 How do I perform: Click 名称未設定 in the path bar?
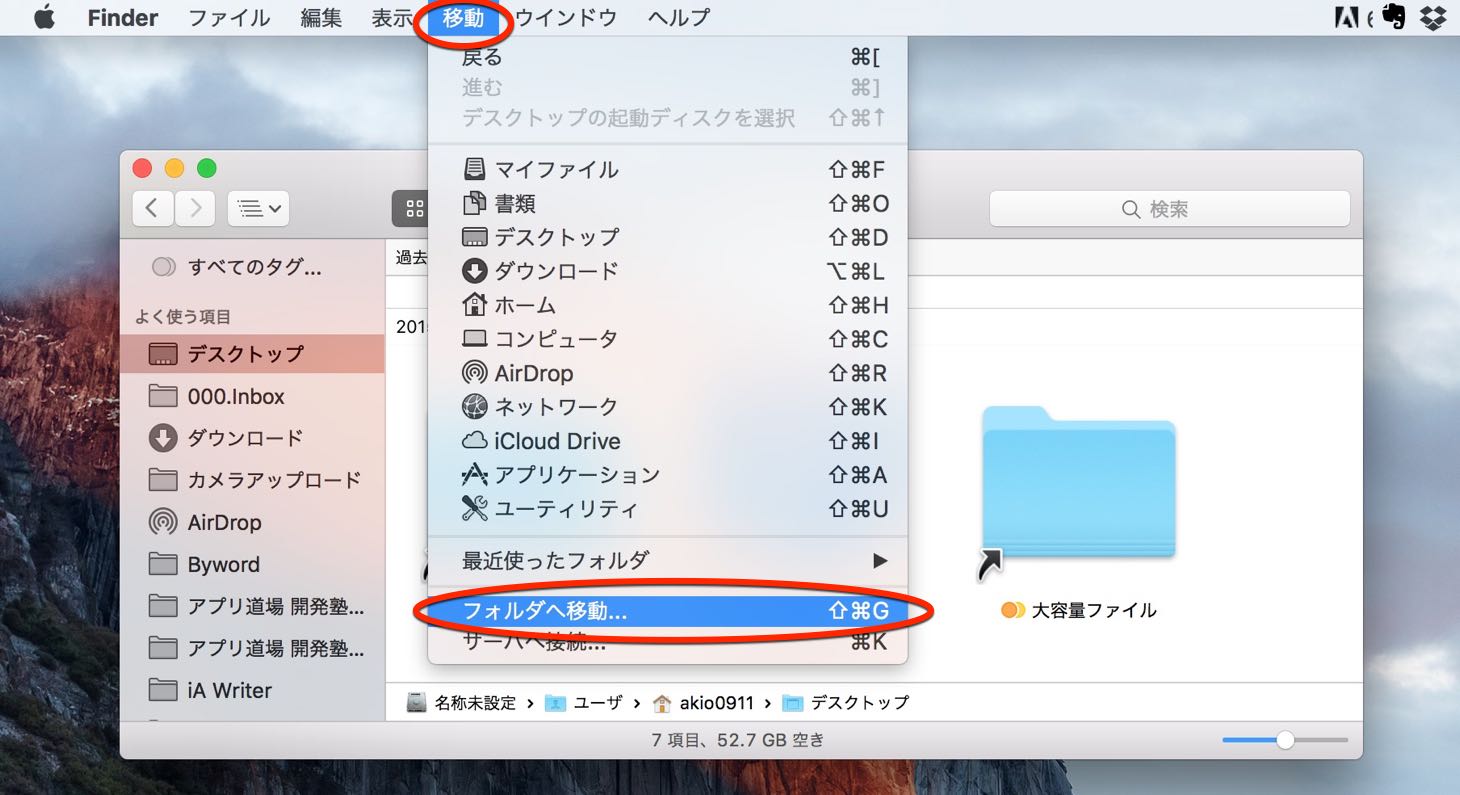click(462, 703)
